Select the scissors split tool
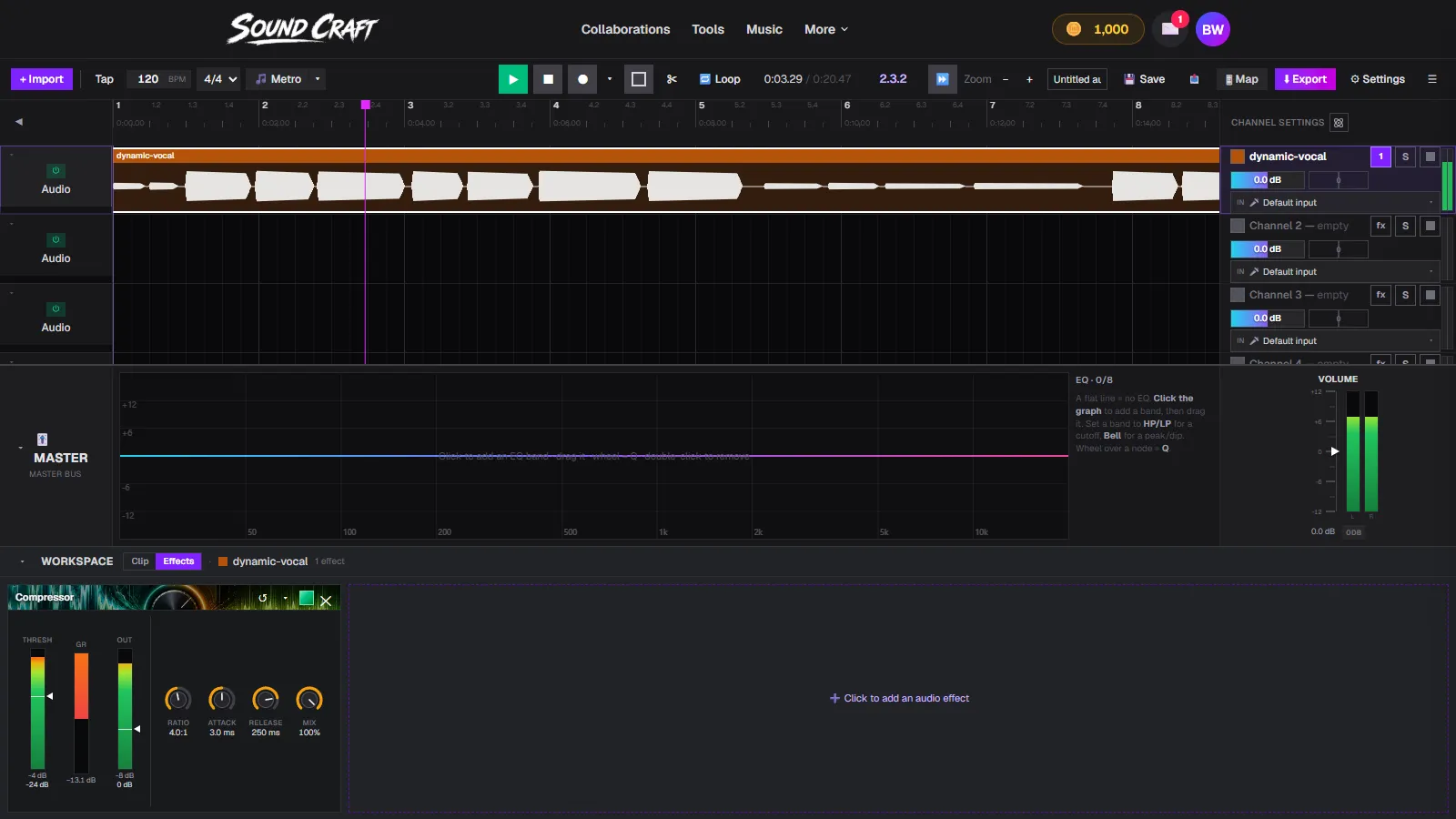Viewport: 1456px width, 819px height. click(x=672, y=79)
